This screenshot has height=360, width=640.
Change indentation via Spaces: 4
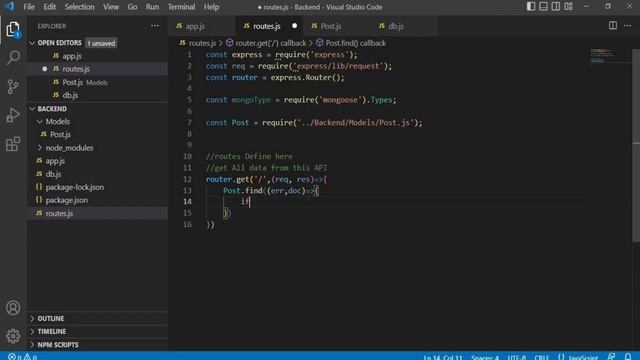pyautogui.click(x=485, y=357)
